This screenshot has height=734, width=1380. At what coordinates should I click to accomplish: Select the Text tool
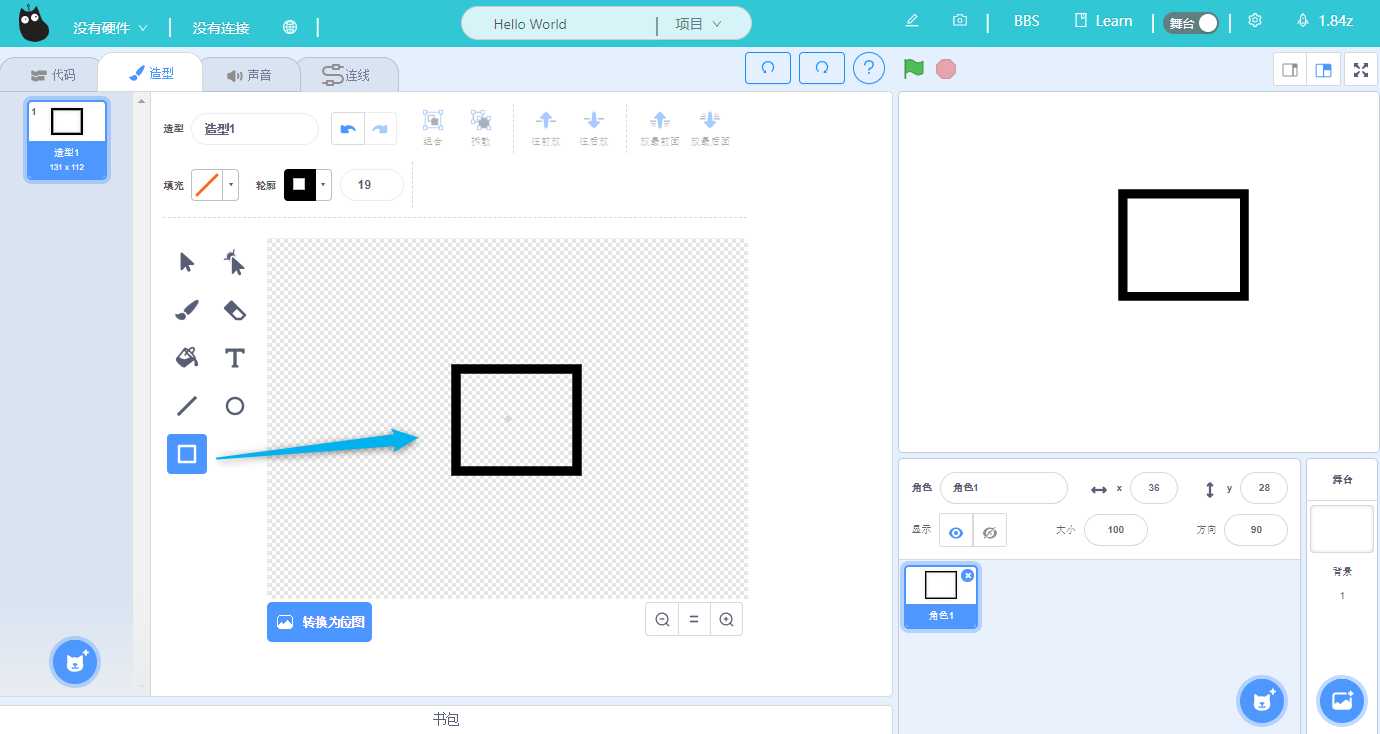[234, 357]
